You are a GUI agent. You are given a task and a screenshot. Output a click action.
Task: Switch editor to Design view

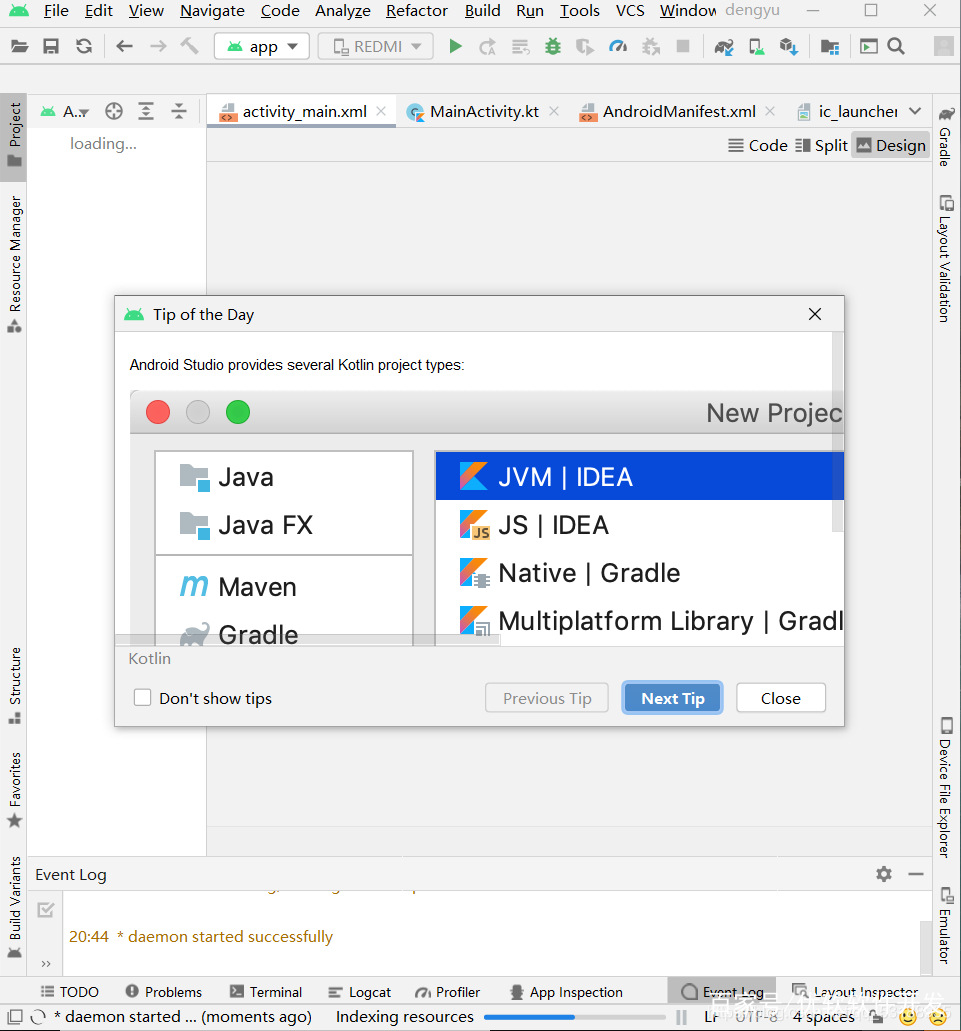[x=891, y=145]
